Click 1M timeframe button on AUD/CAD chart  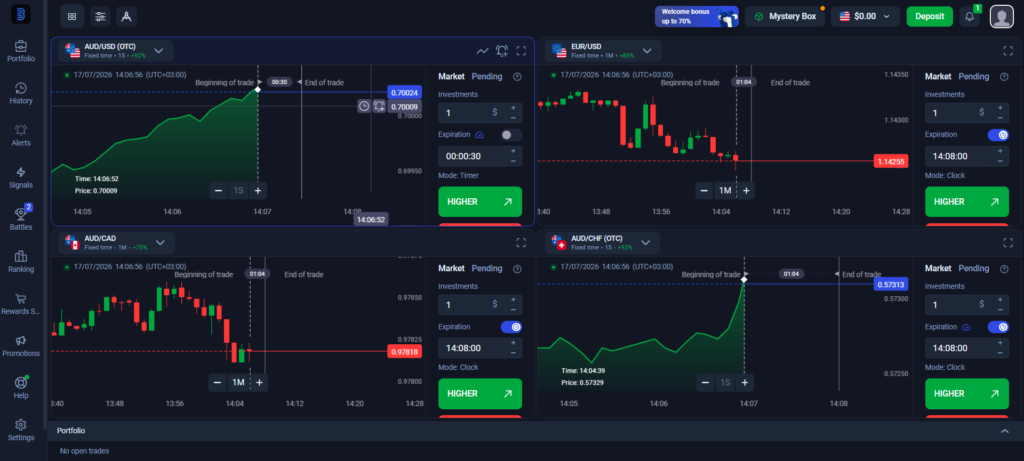tap(238, 383)
